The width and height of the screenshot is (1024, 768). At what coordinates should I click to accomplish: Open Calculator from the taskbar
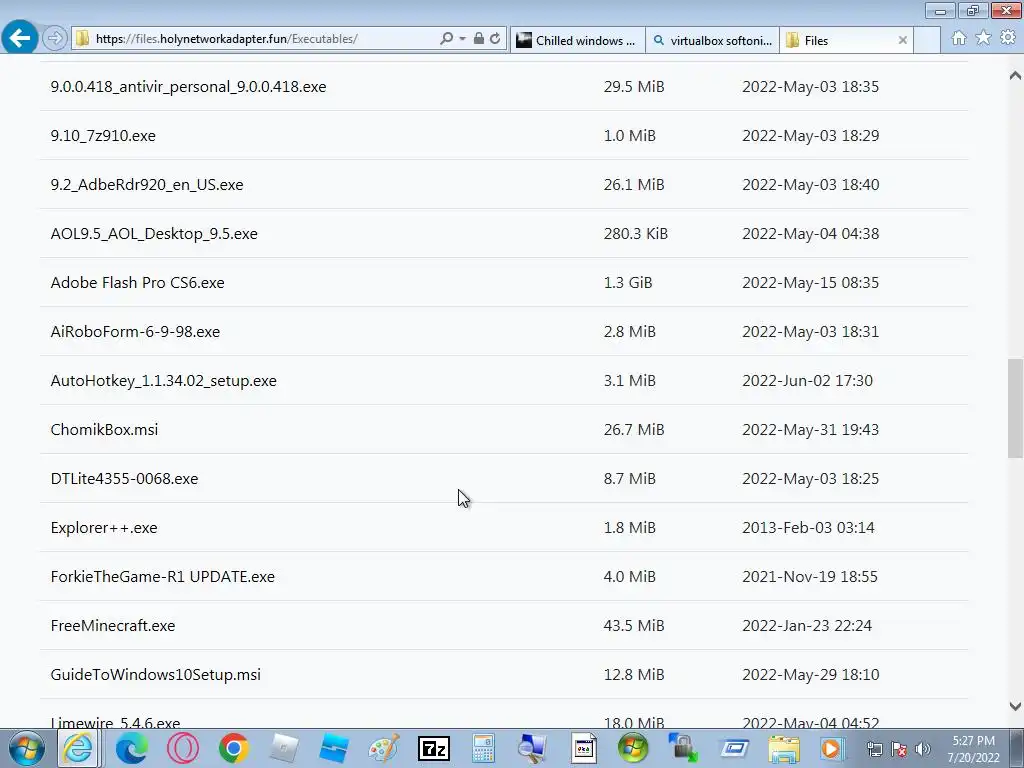point(483,748)
